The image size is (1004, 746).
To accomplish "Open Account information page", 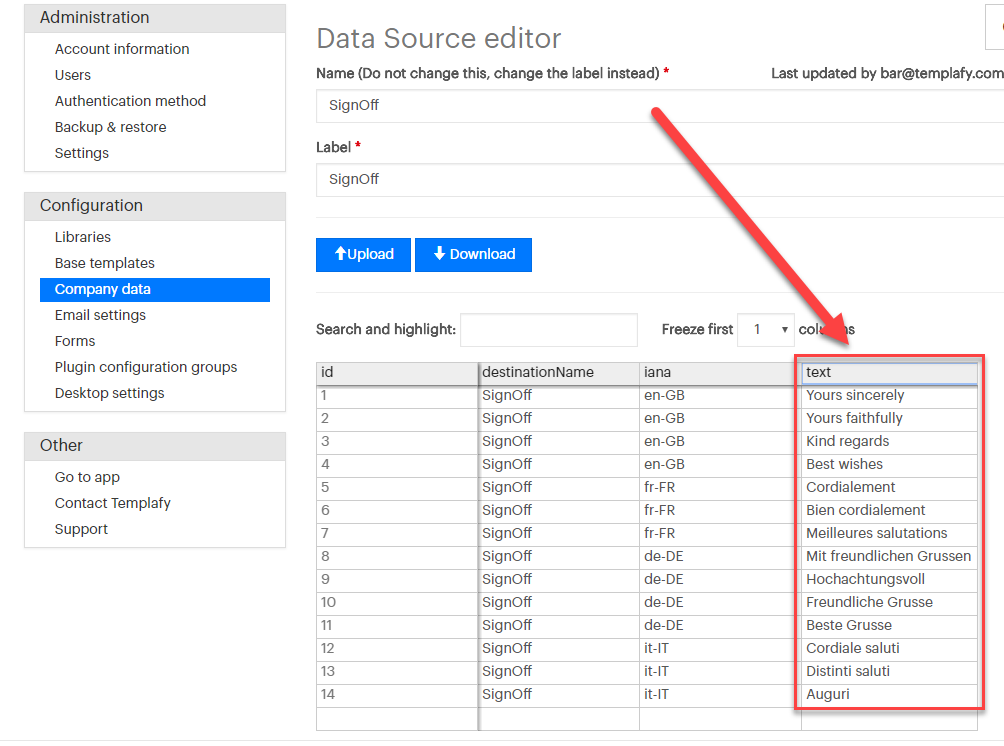I will (x=122, y=49).
